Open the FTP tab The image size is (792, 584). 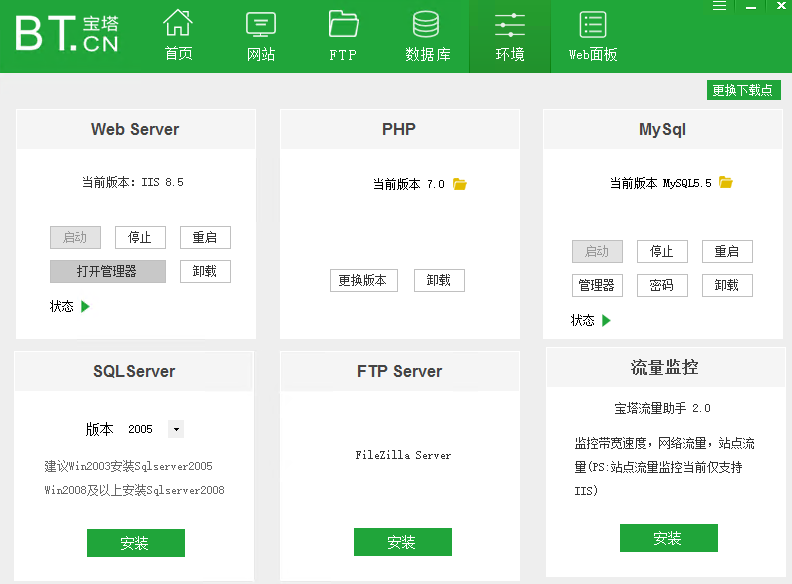343,36
